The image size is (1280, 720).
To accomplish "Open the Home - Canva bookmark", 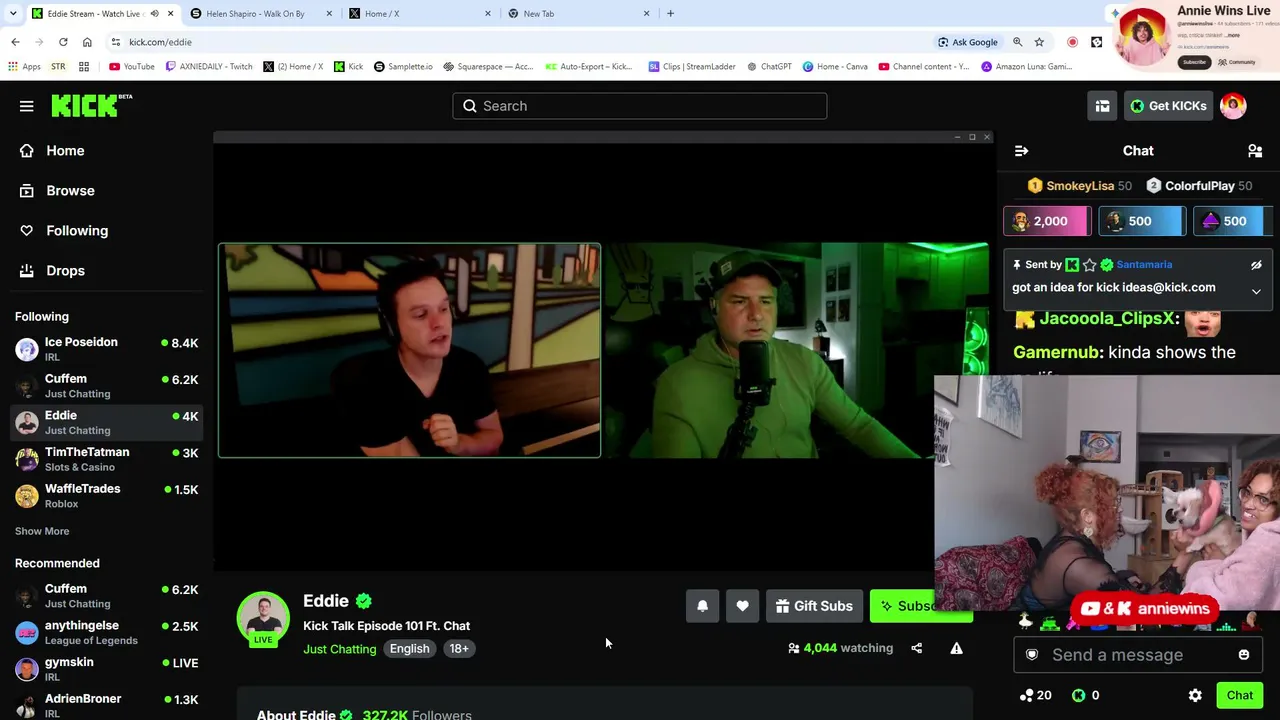I will 835,67.
